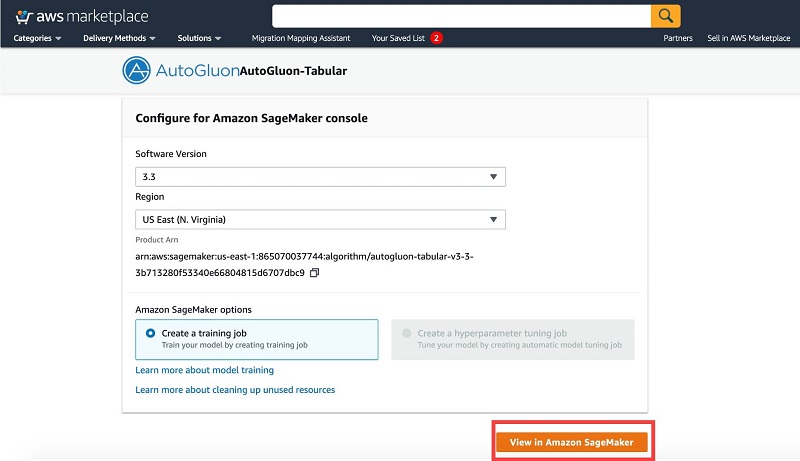Go to Partners page
Viewport: 800px width, 461px height.
[678, 38]
